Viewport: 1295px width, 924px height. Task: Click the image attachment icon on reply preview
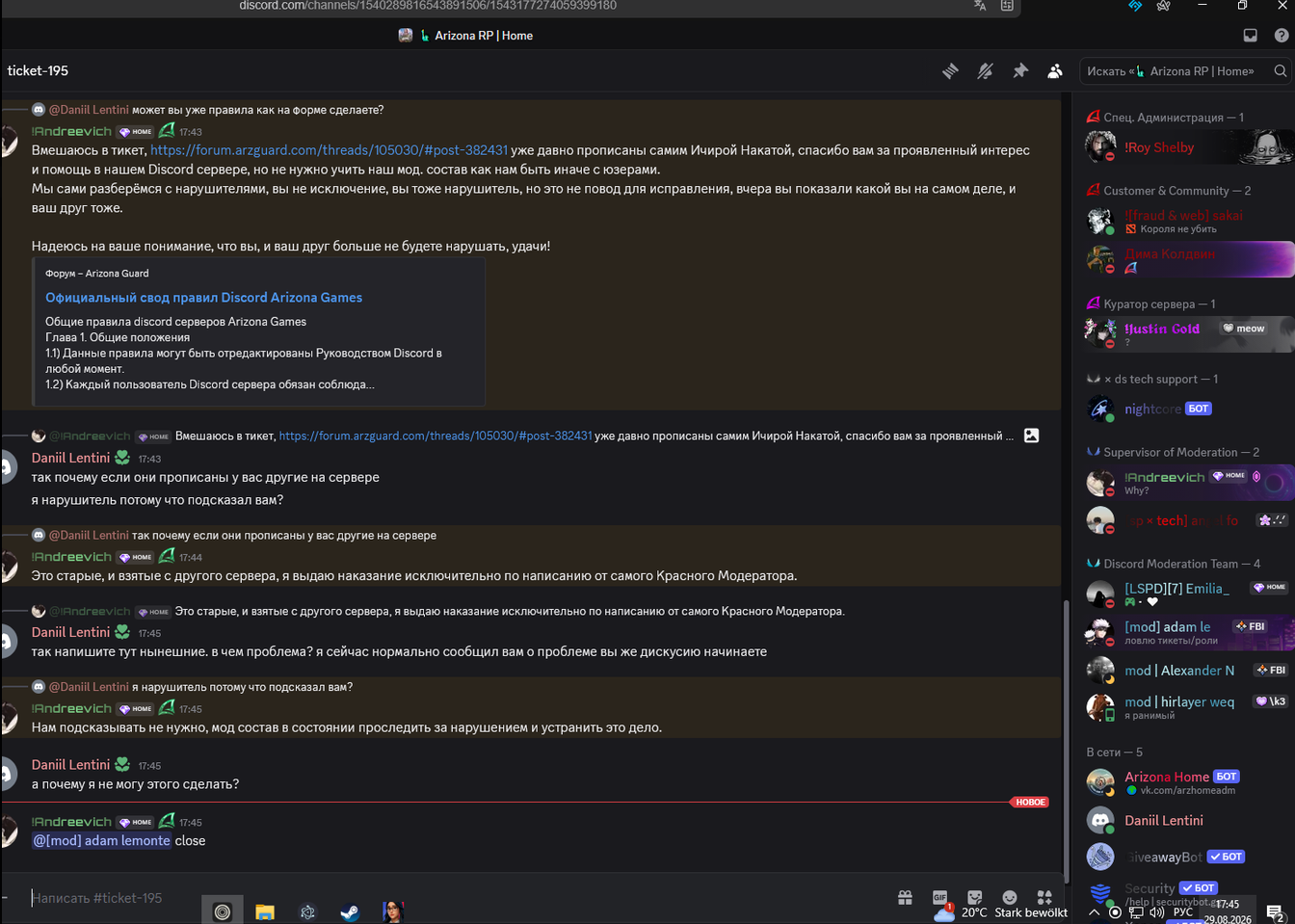point(1031,436)
